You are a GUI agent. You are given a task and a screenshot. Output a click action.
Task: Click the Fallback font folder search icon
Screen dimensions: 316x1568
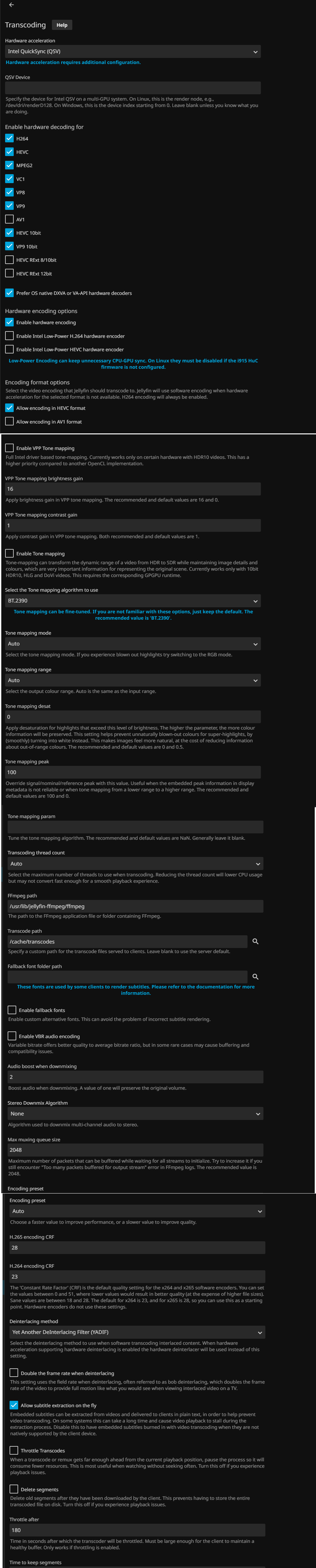click(x=255, y=976)
